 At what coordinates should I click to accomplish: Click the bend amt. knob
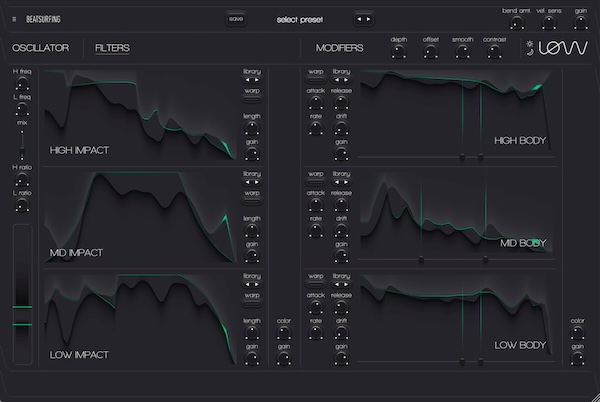coord(518,23)
